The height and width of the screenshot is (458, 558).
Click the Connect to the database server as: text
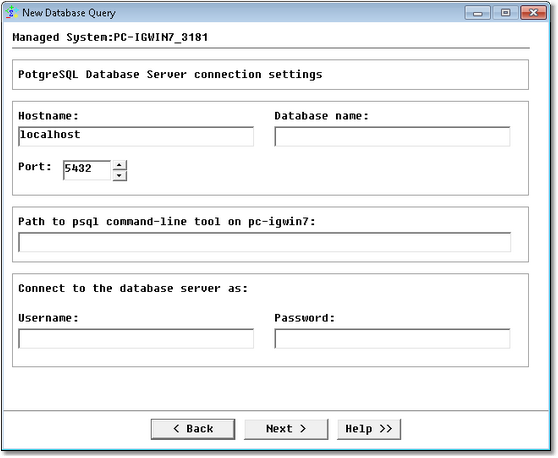(133, 288)
